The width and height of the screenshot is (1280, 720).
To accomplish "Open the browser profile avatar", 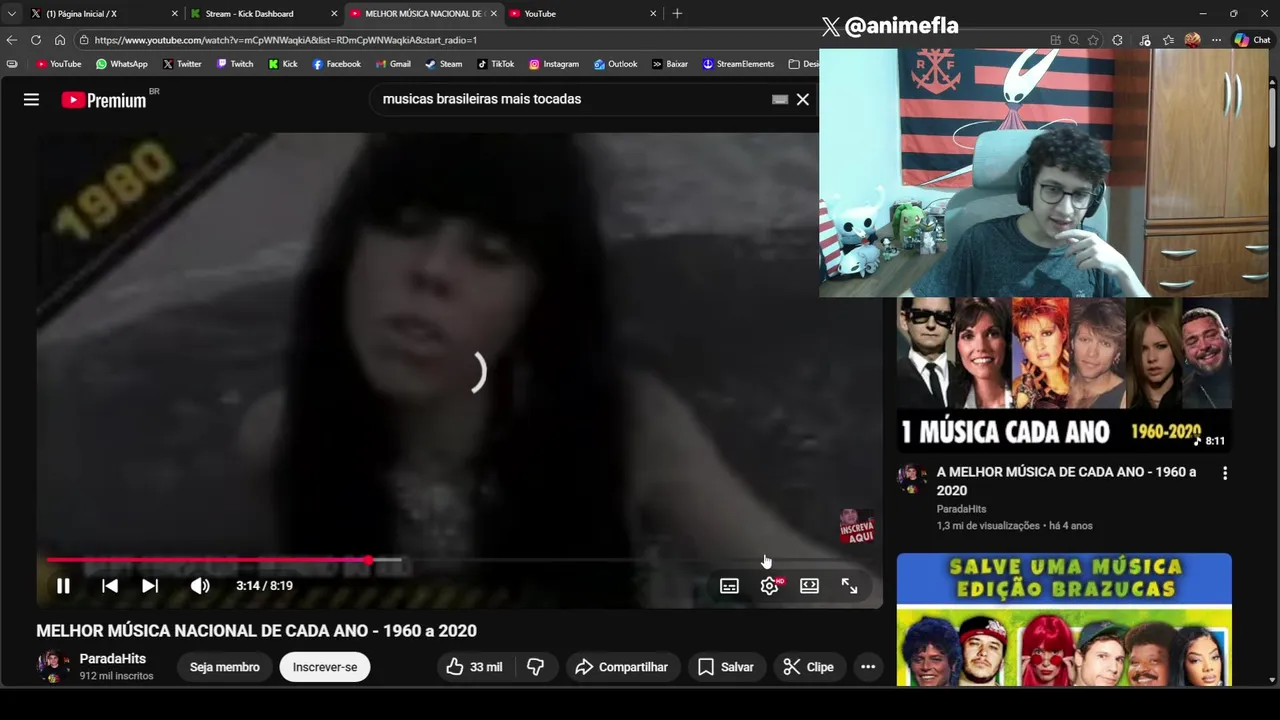I will [1192, 40].
